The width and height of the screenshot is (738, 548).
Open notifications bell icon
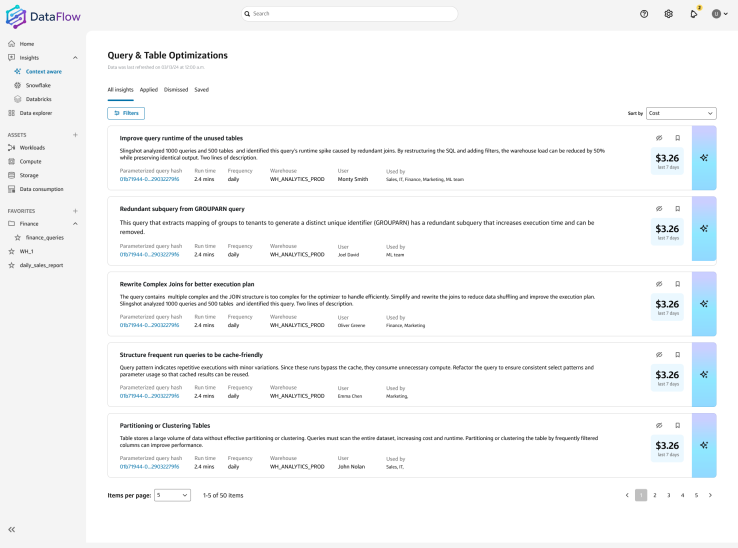click(x=694, y=14)
